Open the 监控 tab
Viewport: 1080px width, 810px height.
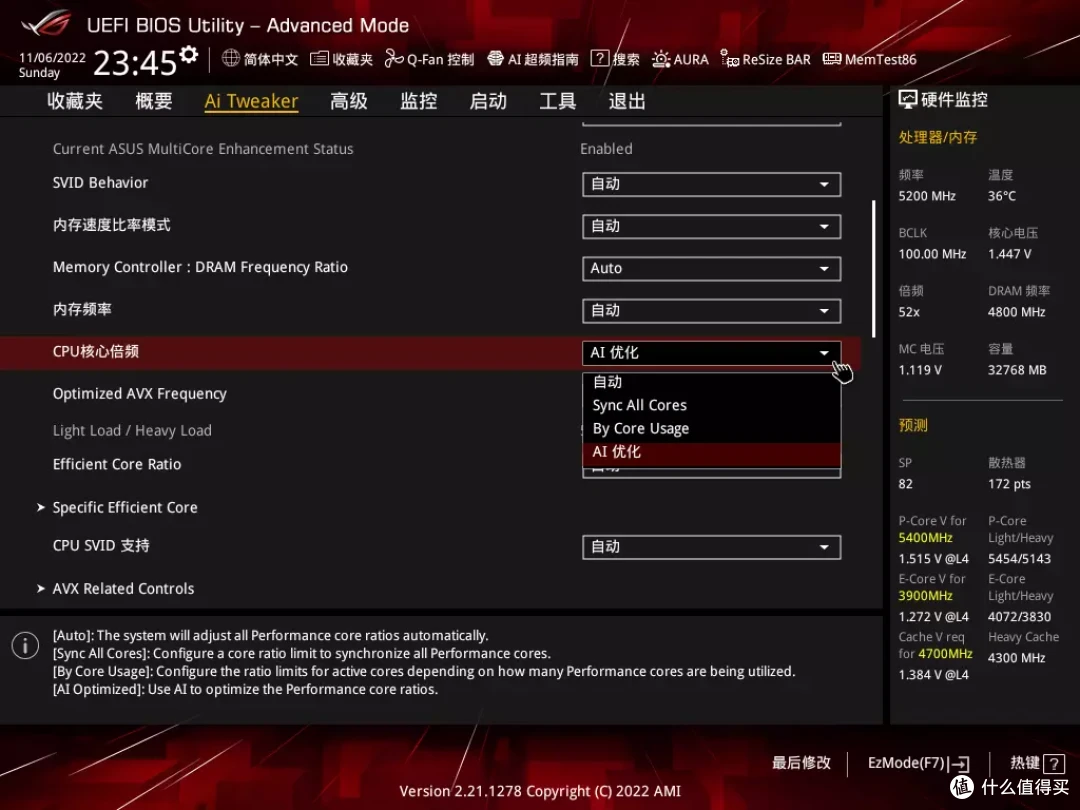tap(419, 101)
